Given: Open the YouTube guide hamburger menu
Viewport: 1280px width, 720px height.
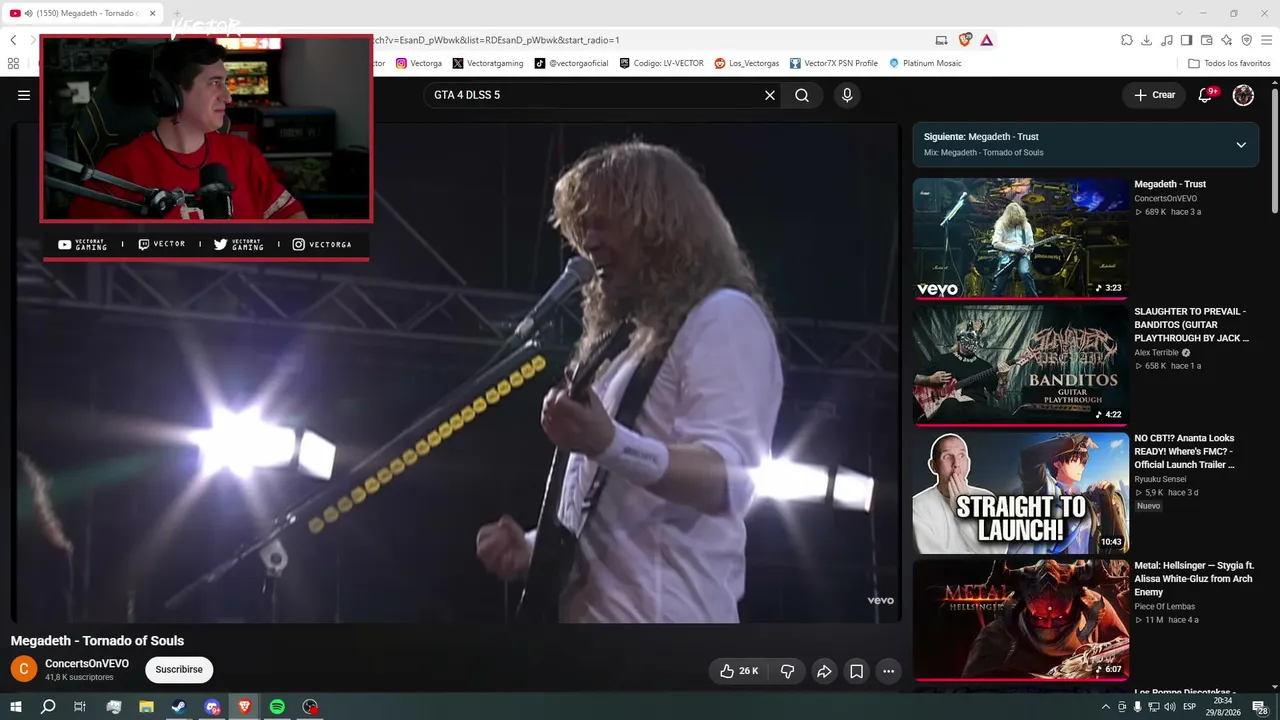Looking at the screenshot, I should (24, 95).
